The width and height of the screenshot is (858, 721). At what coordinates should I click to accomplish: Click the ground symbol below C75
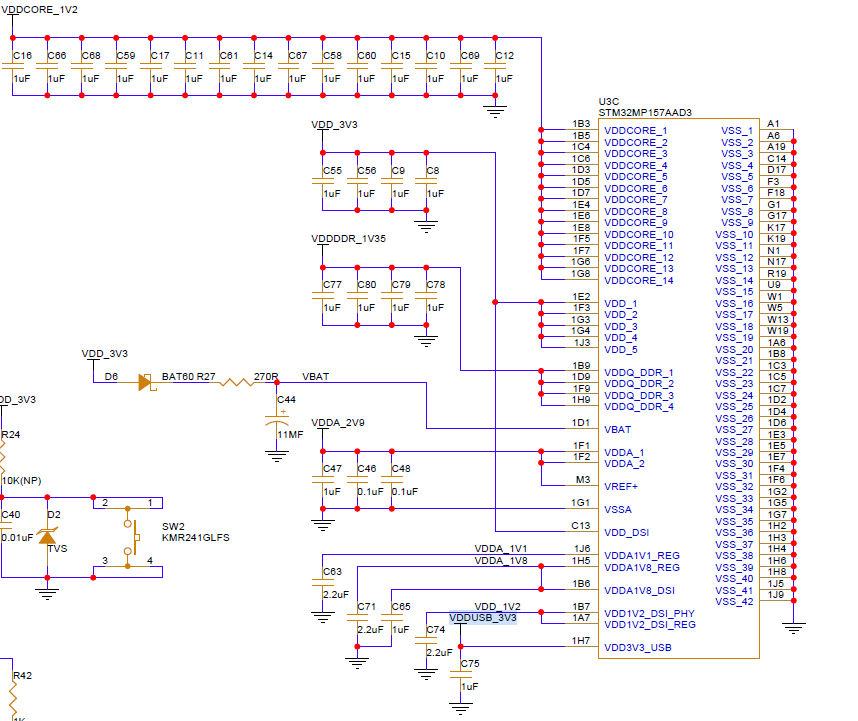pyautogui.click(x=461, y=709)
